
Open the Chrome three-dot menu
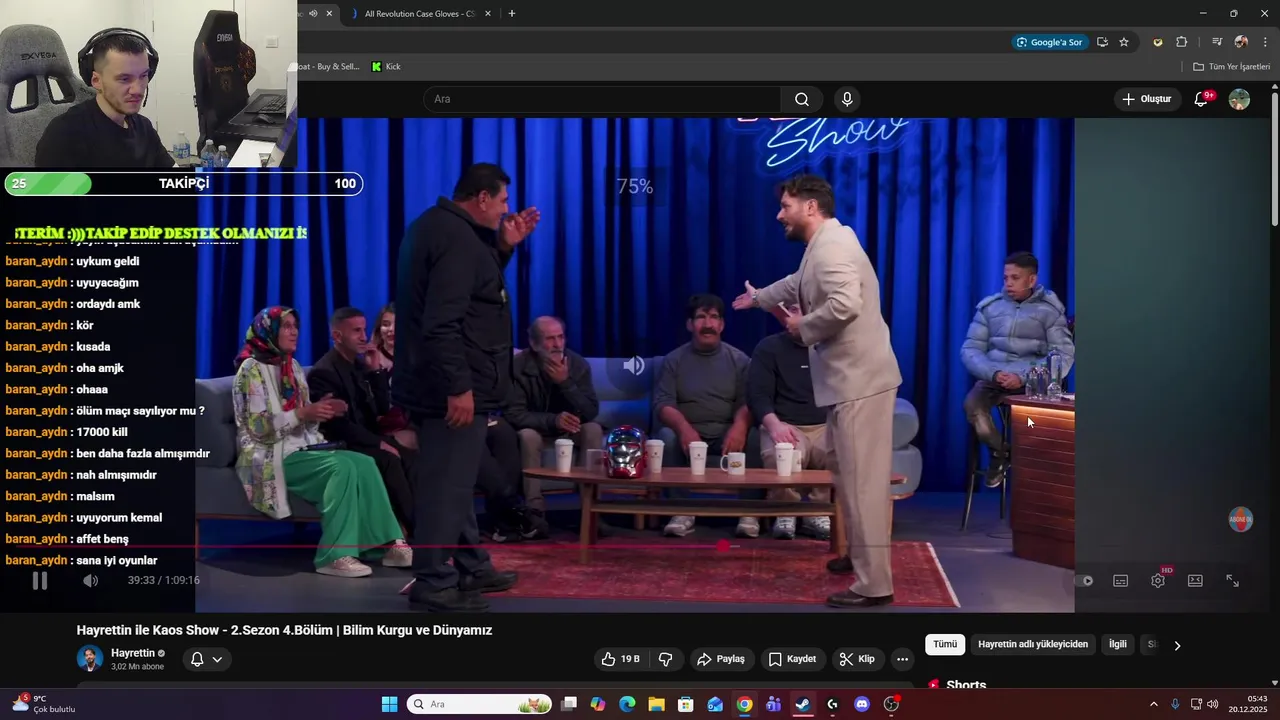1265,42
